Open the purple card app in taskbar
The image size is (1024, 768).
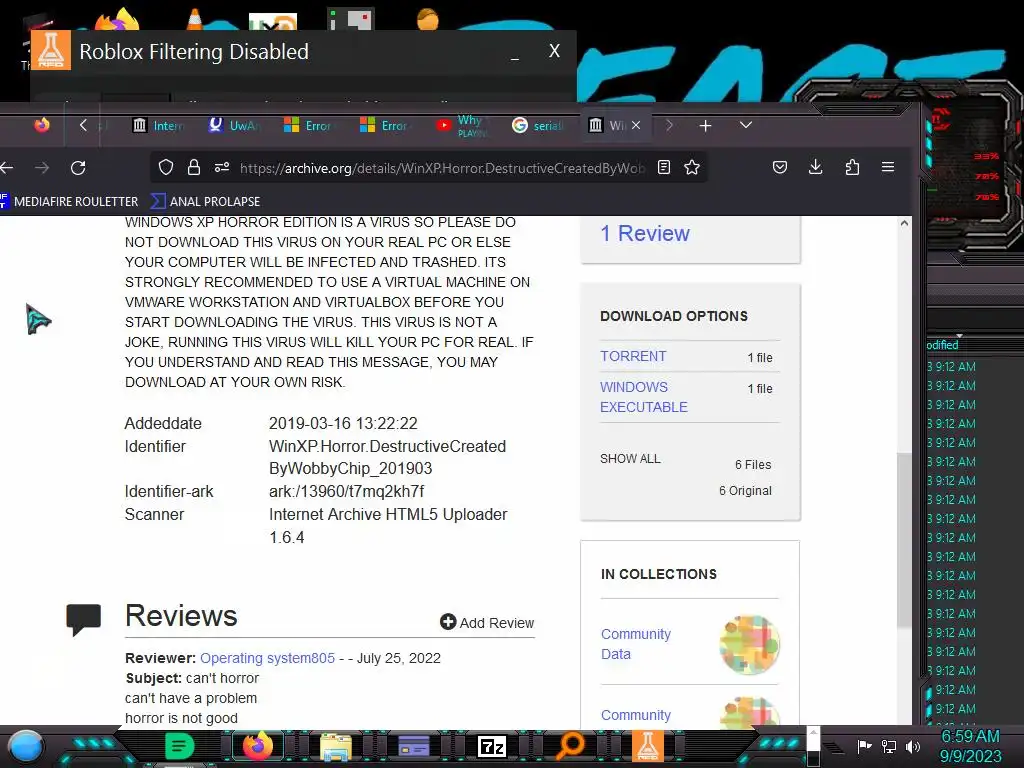click(414, 746)
